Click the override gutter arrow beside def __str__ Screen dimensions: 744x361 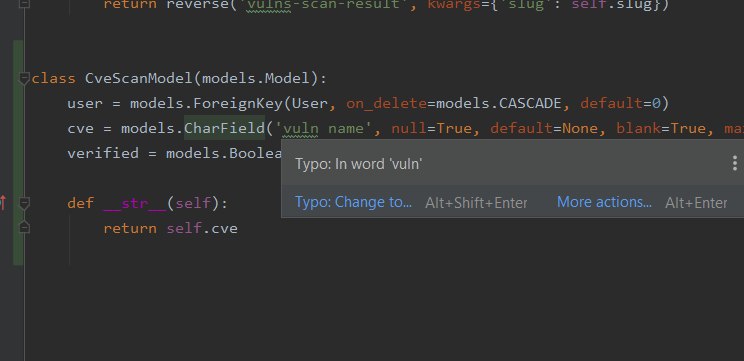[x=3, y=203]
